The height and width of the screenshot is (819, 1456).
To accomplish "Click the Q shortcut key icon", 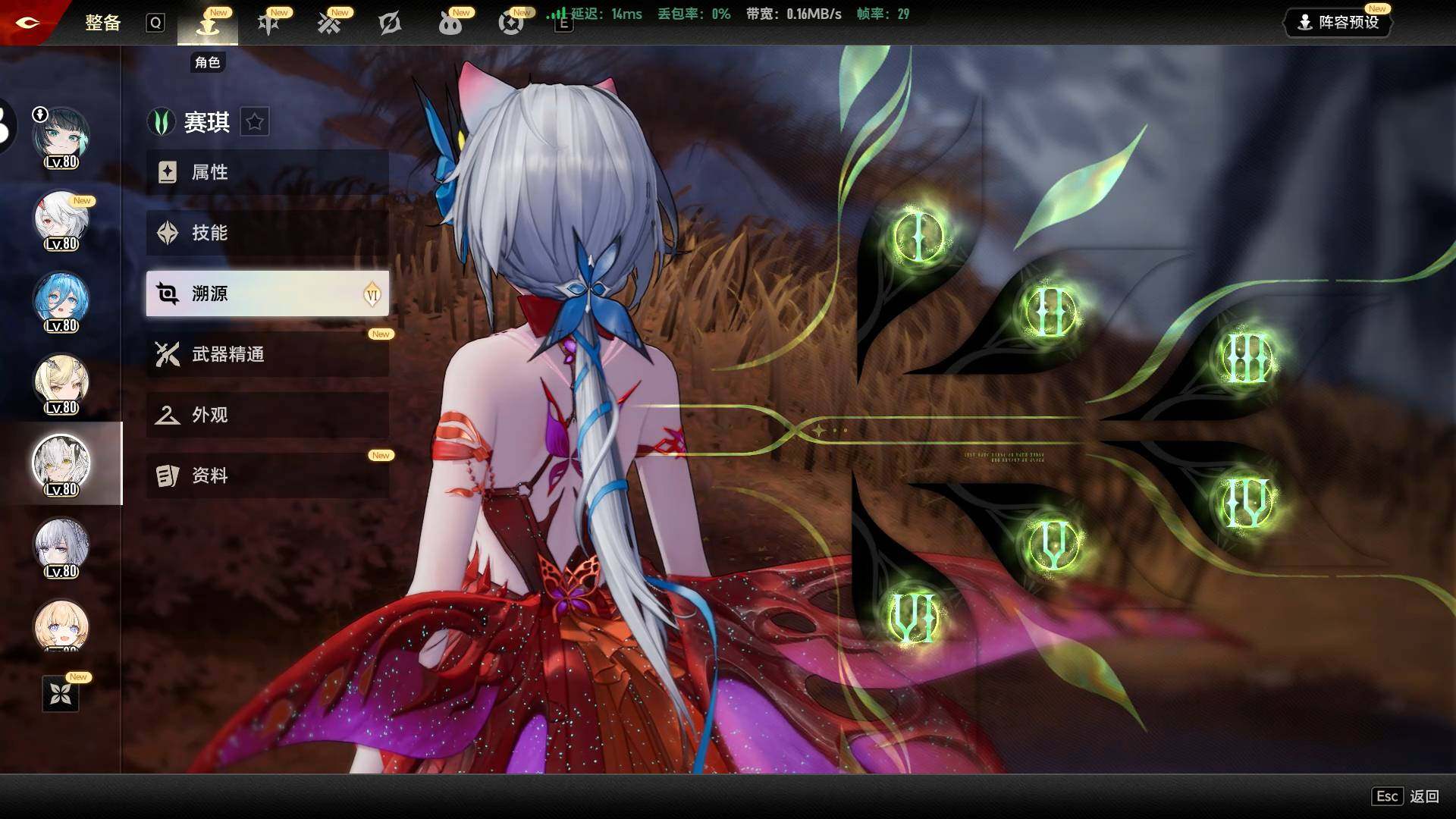I will (x=155, y=23).
